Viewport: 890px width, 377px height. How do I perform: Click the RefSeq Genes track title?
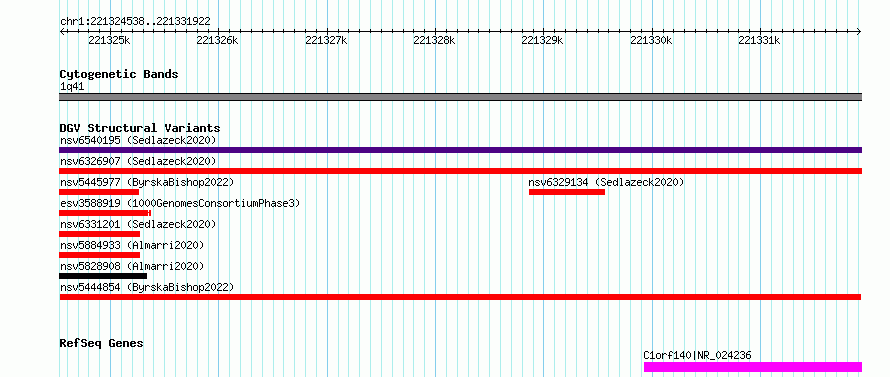[102, 344]
